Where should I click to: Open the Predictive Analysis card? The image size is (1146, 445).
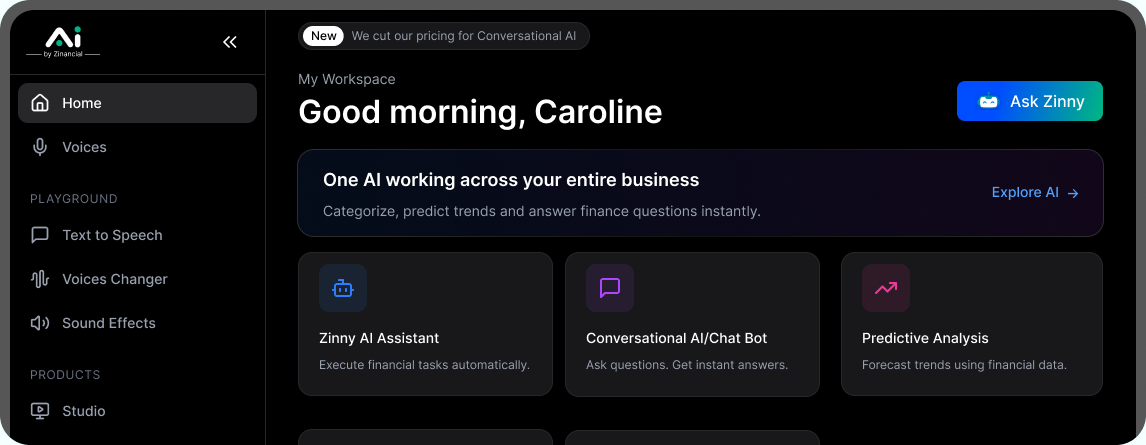971,337
